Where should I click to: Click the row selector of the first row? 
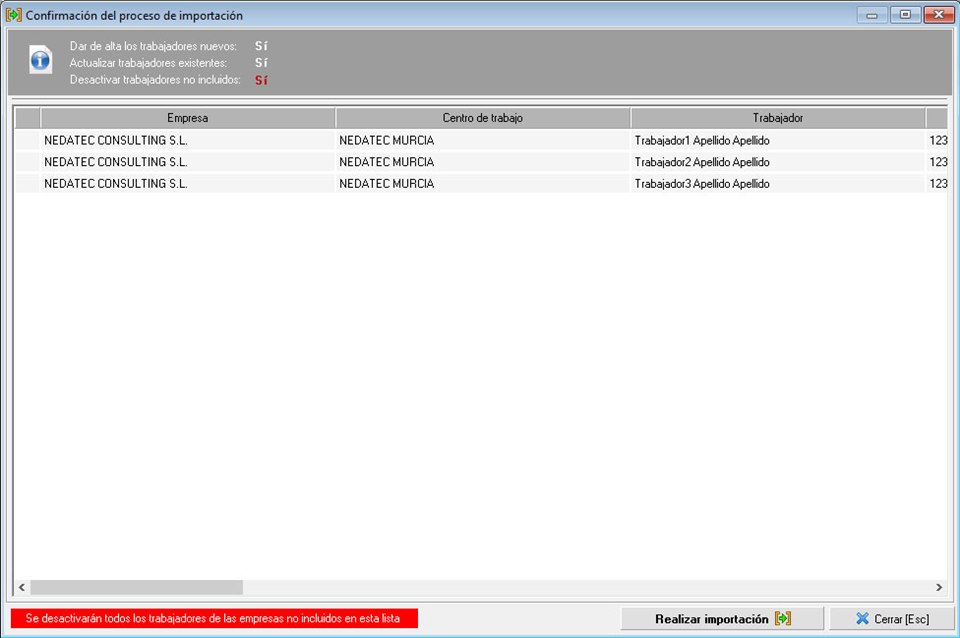[x=27, y=141]
